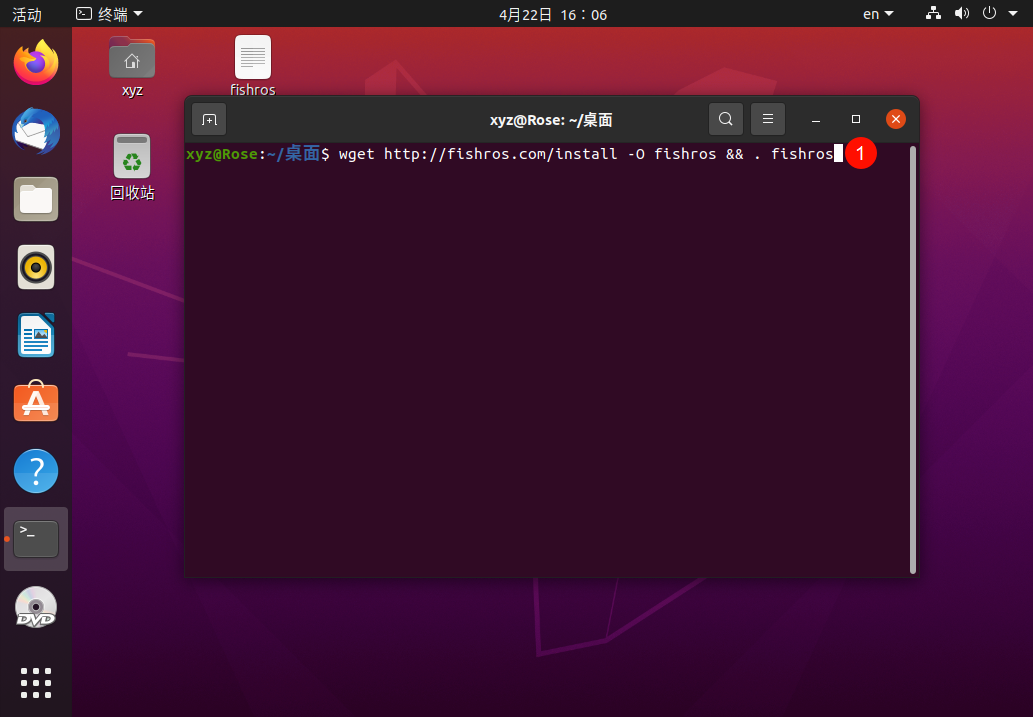Open the Files manager in the dock
The height and width of the screenshot is (717, 1033).
point(36,199)
